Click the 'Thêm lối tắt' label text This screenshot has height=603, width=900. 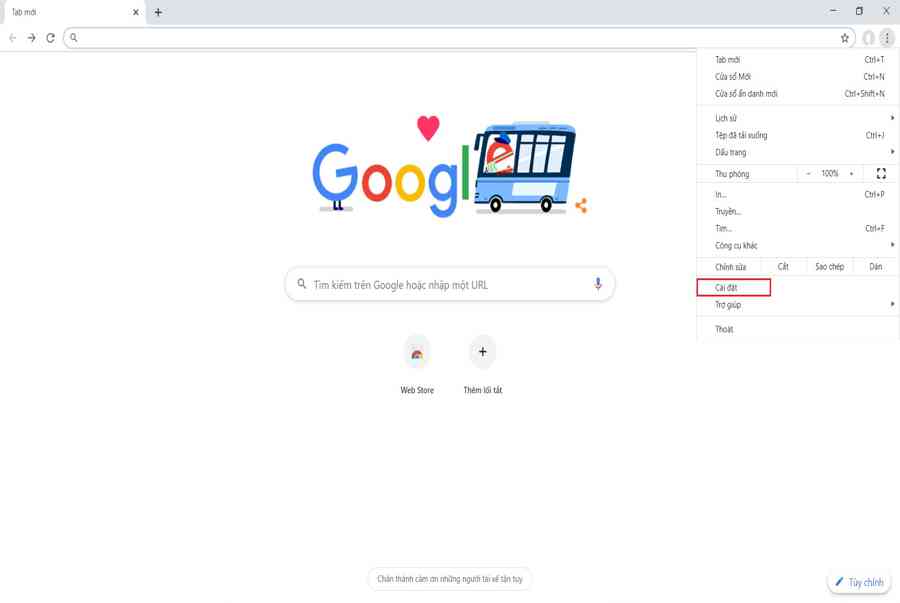tap(483, 390)
